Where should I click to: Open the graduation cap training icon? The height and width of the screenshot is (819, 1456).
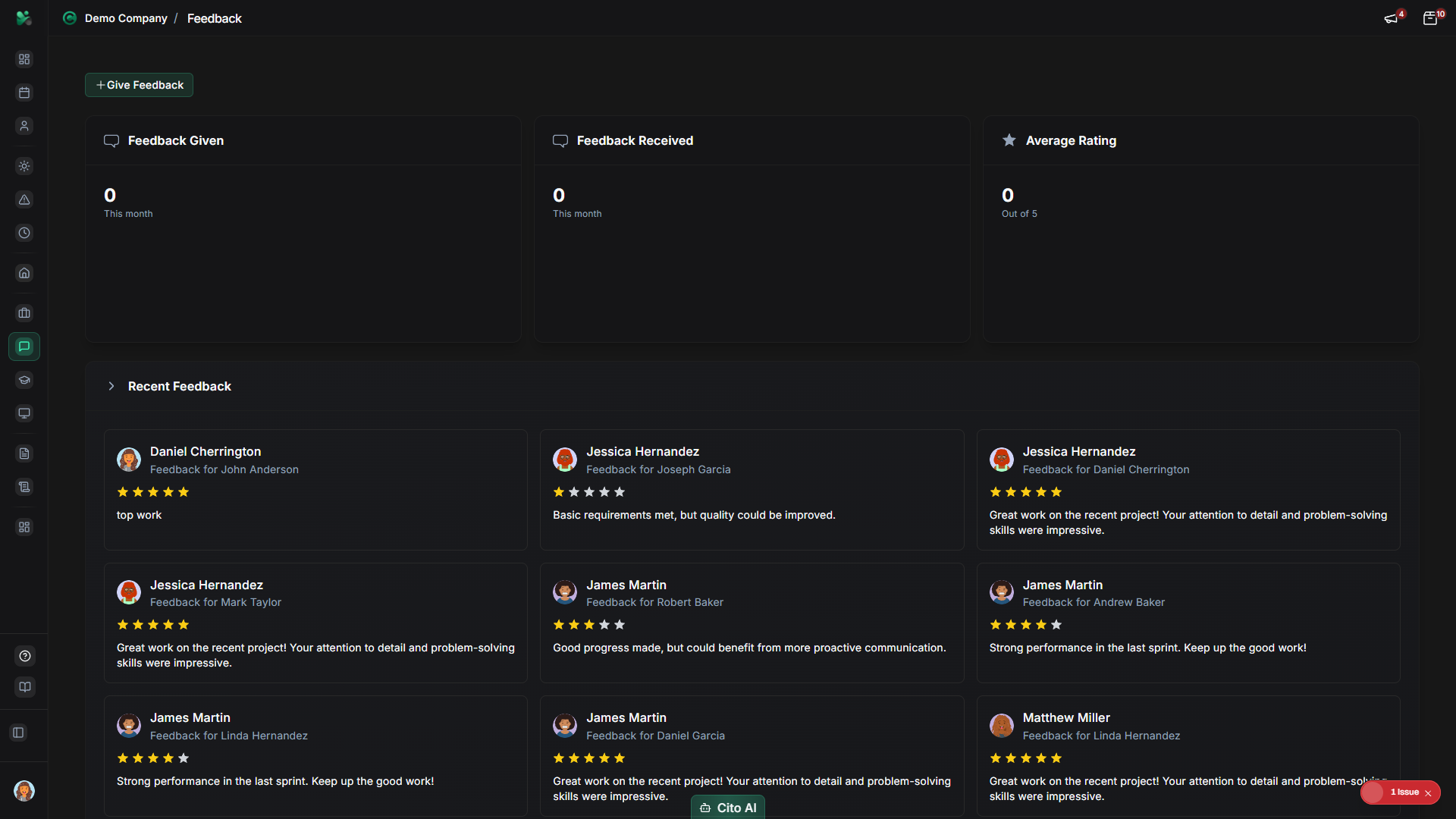click(x=24, y=380)
